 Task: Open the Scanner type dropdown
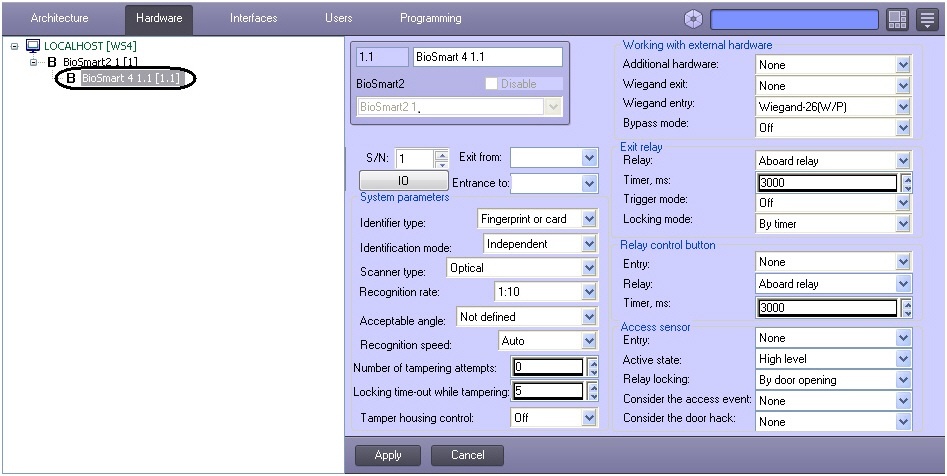(x=522, y=268)
